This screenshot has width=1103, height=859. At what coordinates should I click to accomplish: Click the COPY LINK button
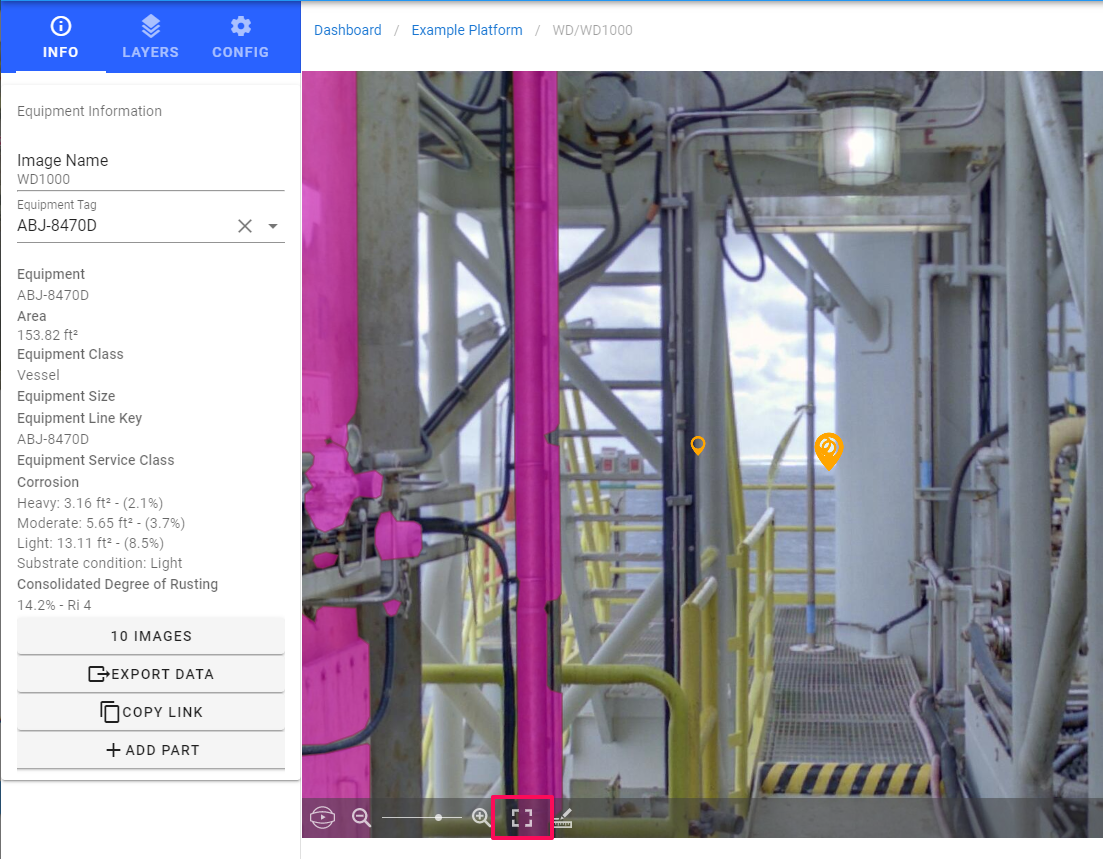click(151, 712)
